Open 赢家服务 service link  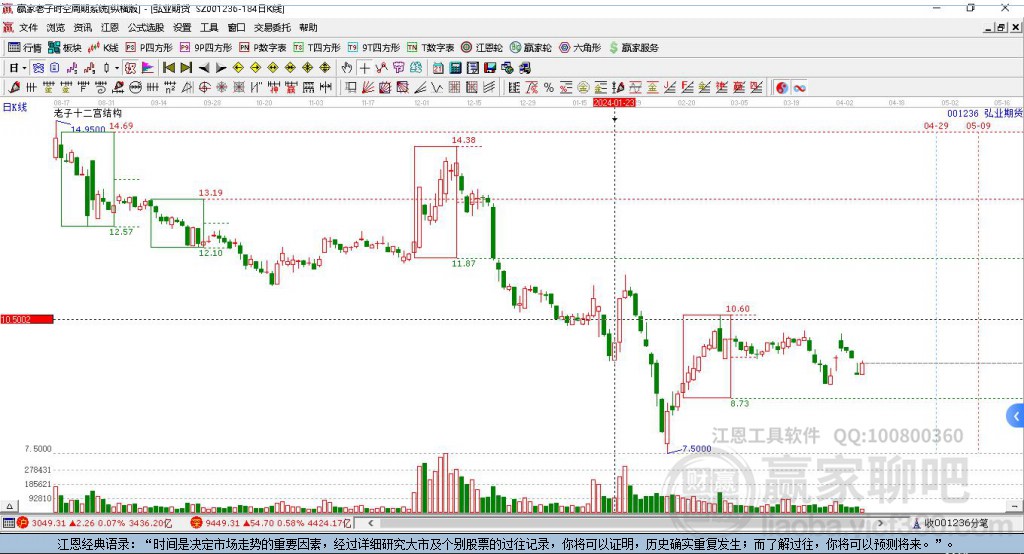(x=633, y=48)
